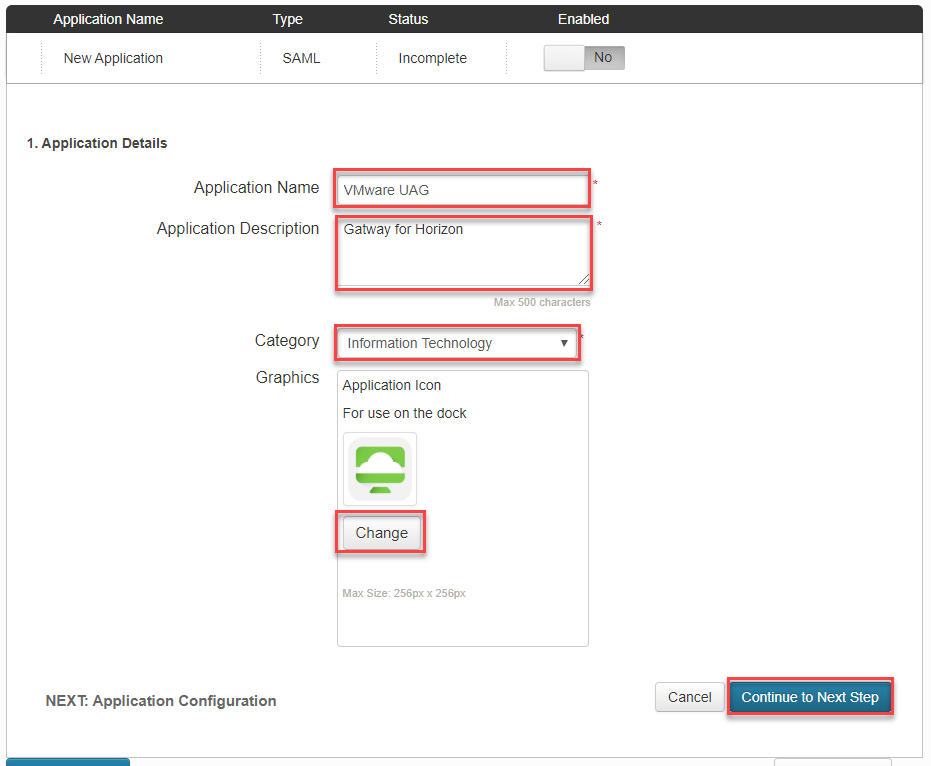Click the Cancel button

[689, 697]
